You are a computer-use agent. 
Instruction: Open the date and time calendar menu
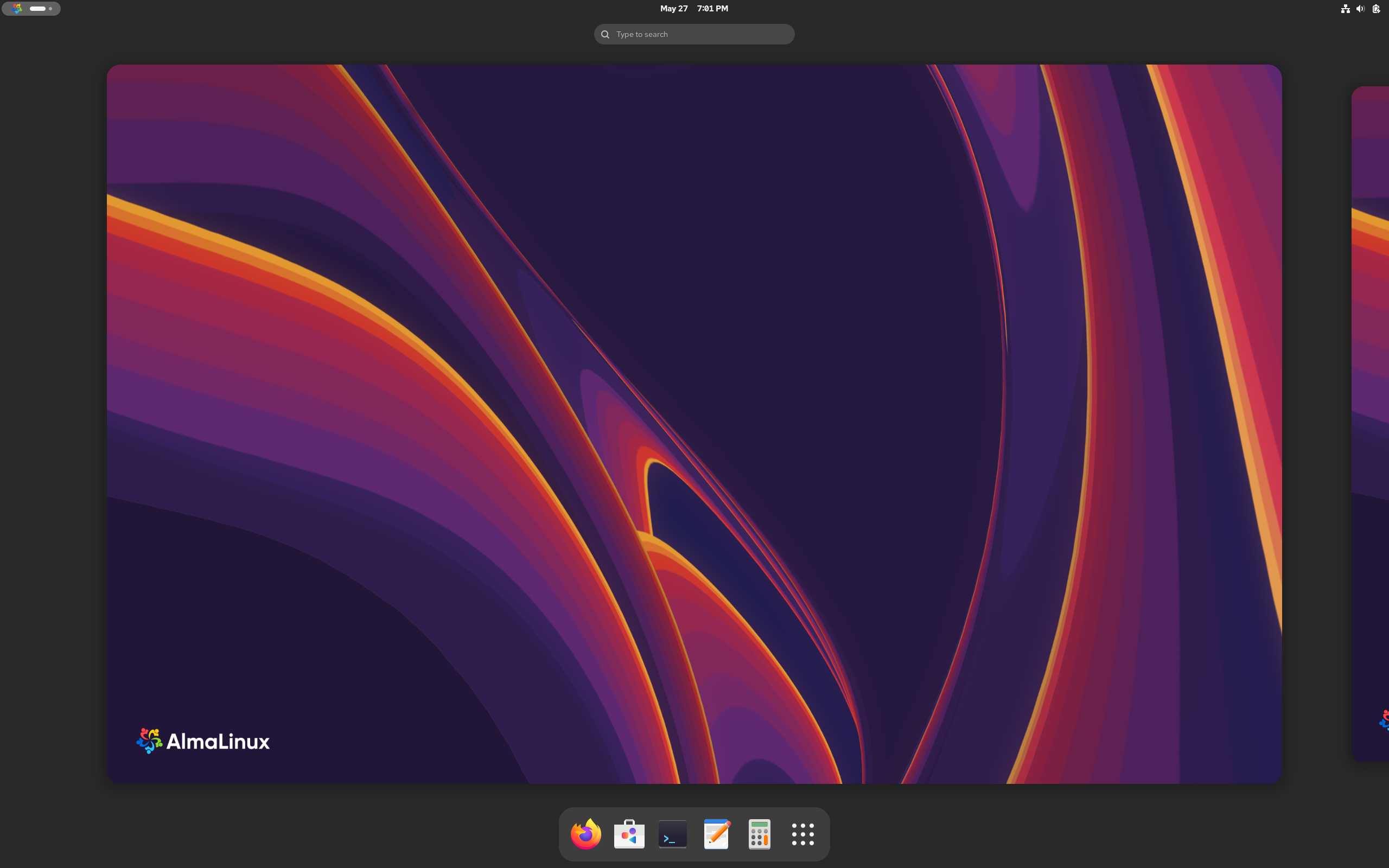click(x=693, y=8)
